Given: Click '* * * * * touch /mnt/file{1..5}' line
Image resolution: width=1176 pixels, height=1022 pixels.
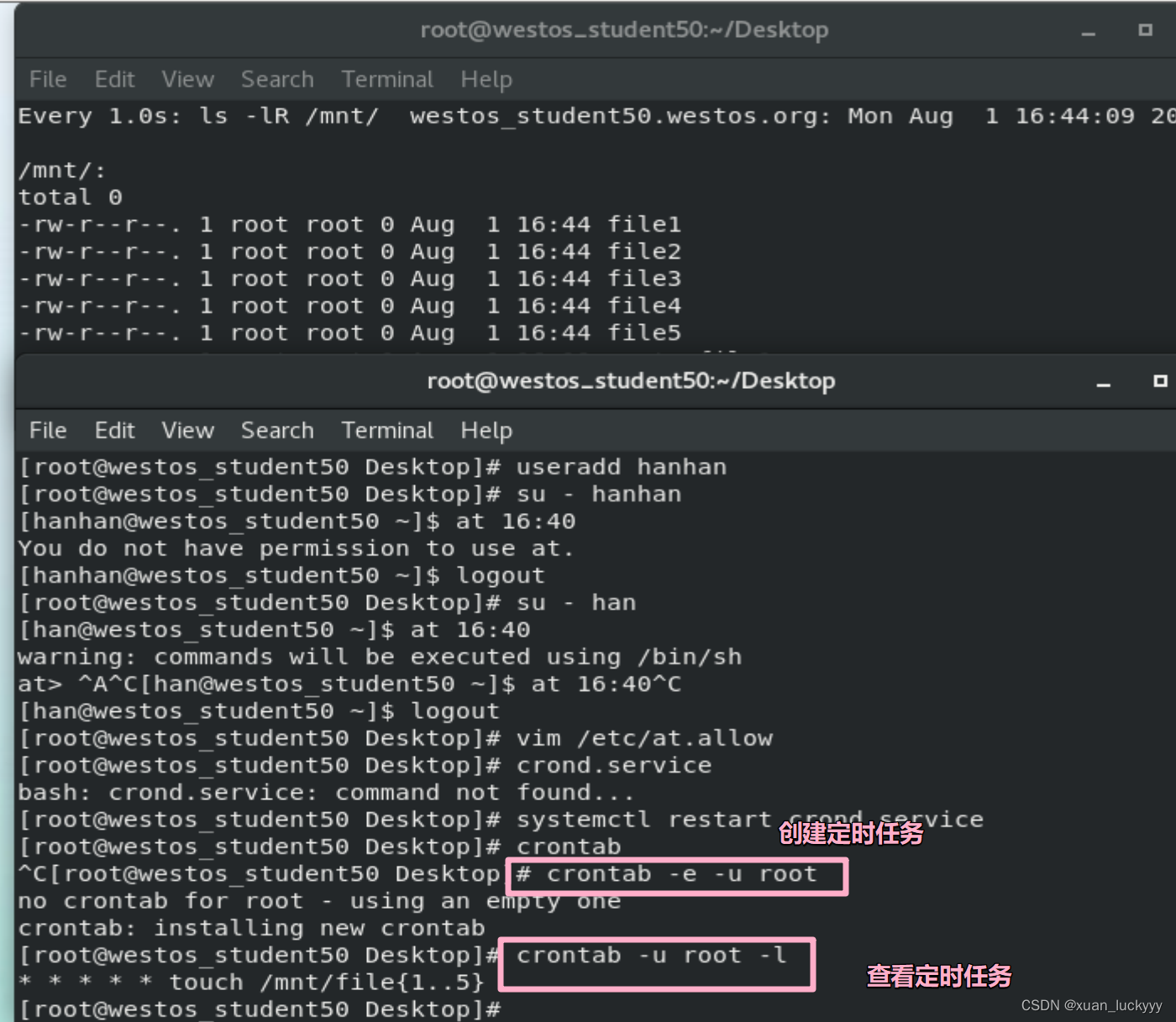Looking at the screenshot, I should tap(251, 983).
